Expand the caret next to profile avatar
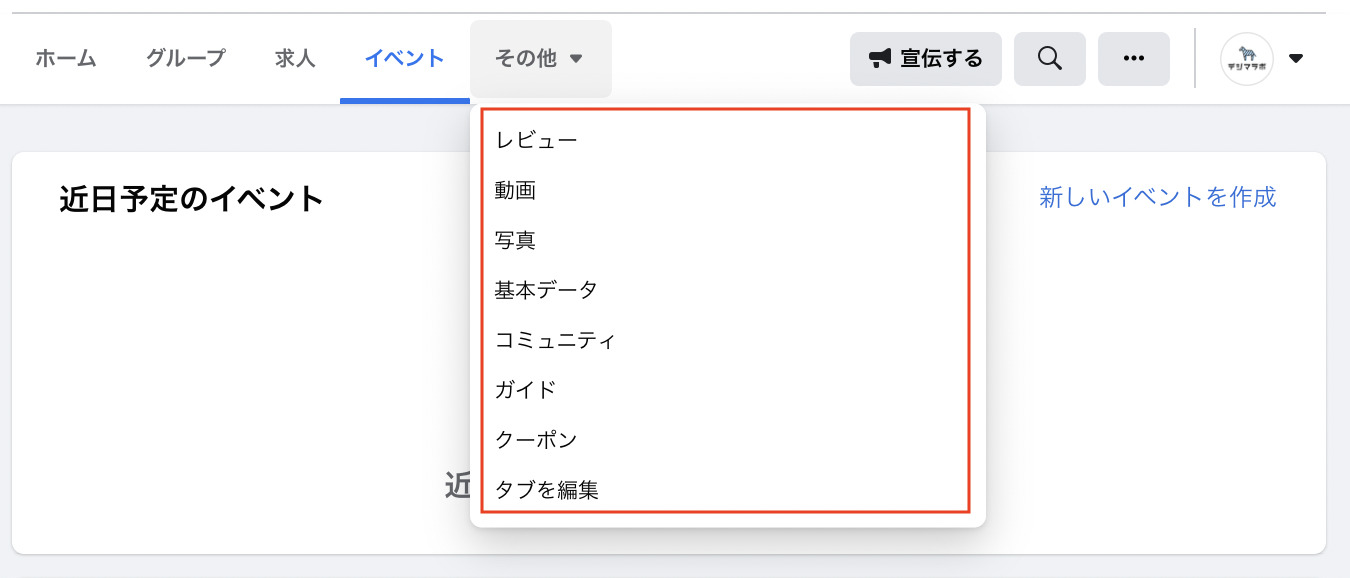The height and width of the screenshot is (578, 1350). pyautogui.click(x=1296, y=59)
